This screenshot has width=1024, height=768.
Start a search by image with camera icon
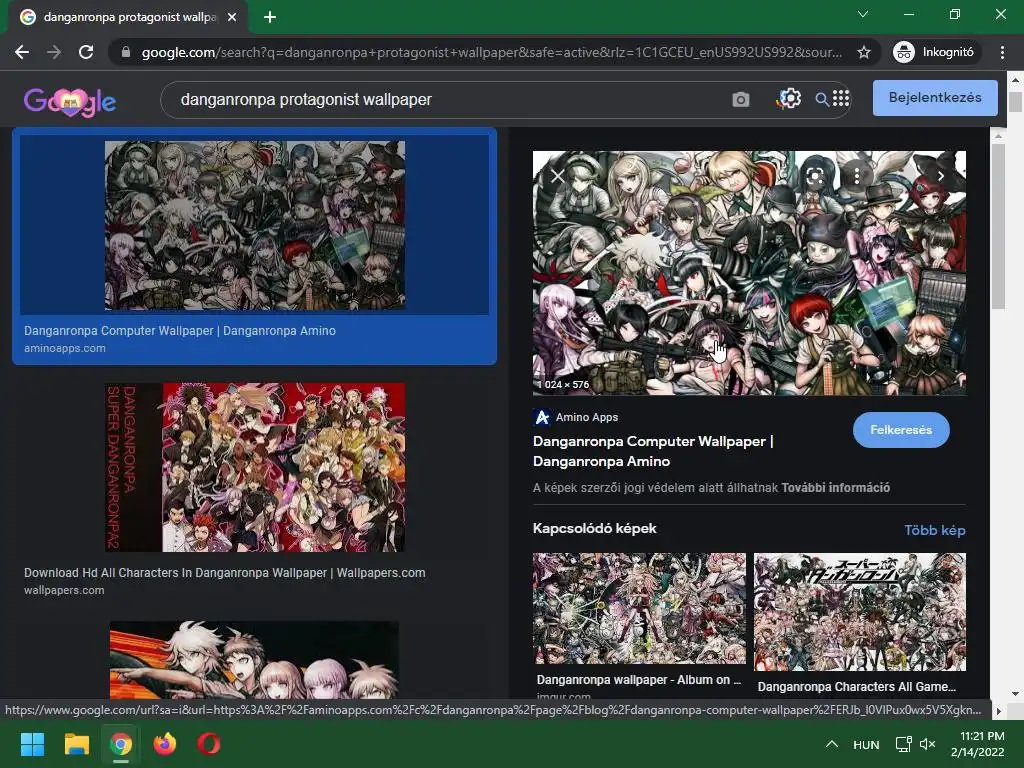click(741, 99)
